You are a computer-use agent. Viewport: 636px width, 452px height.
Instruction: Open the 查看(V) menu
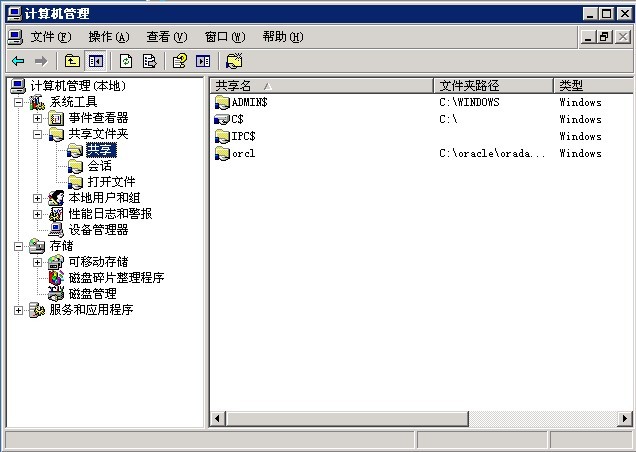(x=167, y=37)
